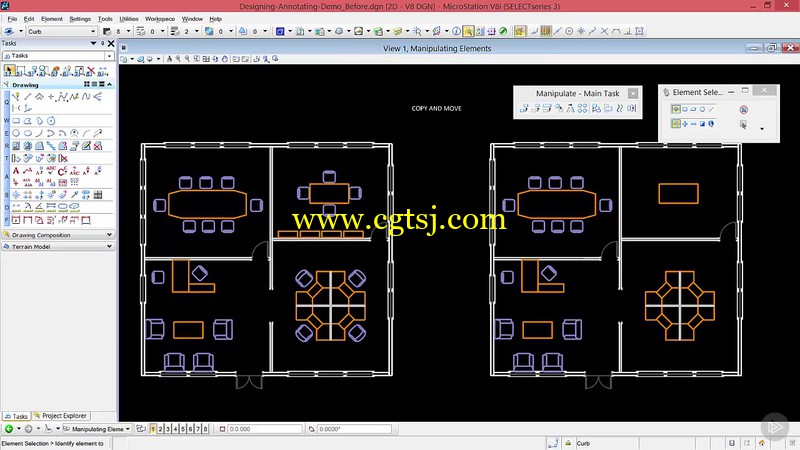Select Element Selection arrow in Tasks panel

[x=9, y=70]
